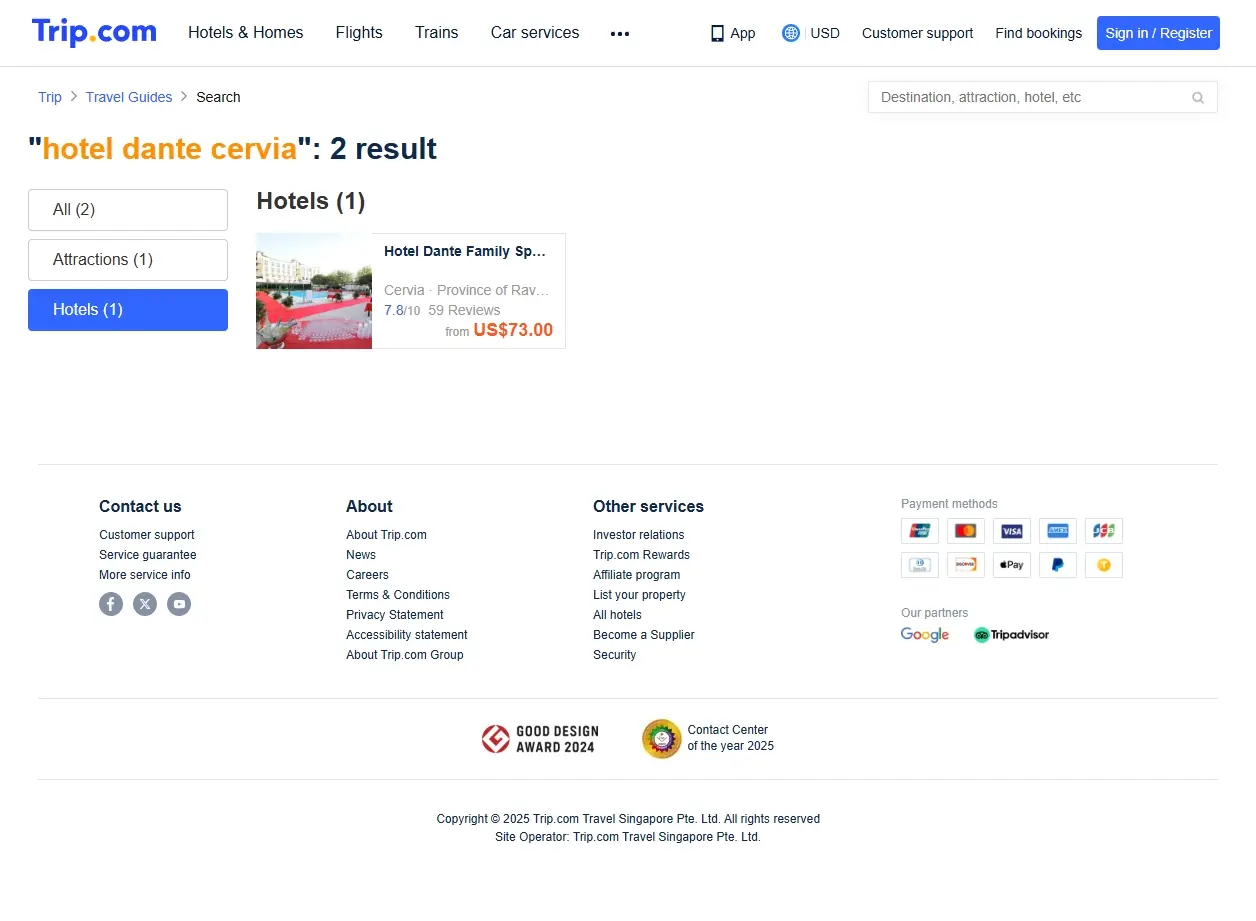Click the Trip.com logo
The image size is (1256, 921).
[94, 32]
